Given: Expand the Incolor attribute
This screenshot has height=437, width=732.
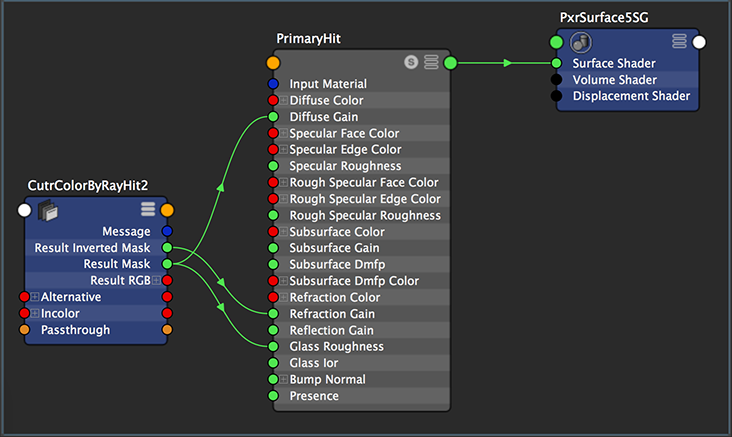Looking at the screenshot, I should (35, 313).
